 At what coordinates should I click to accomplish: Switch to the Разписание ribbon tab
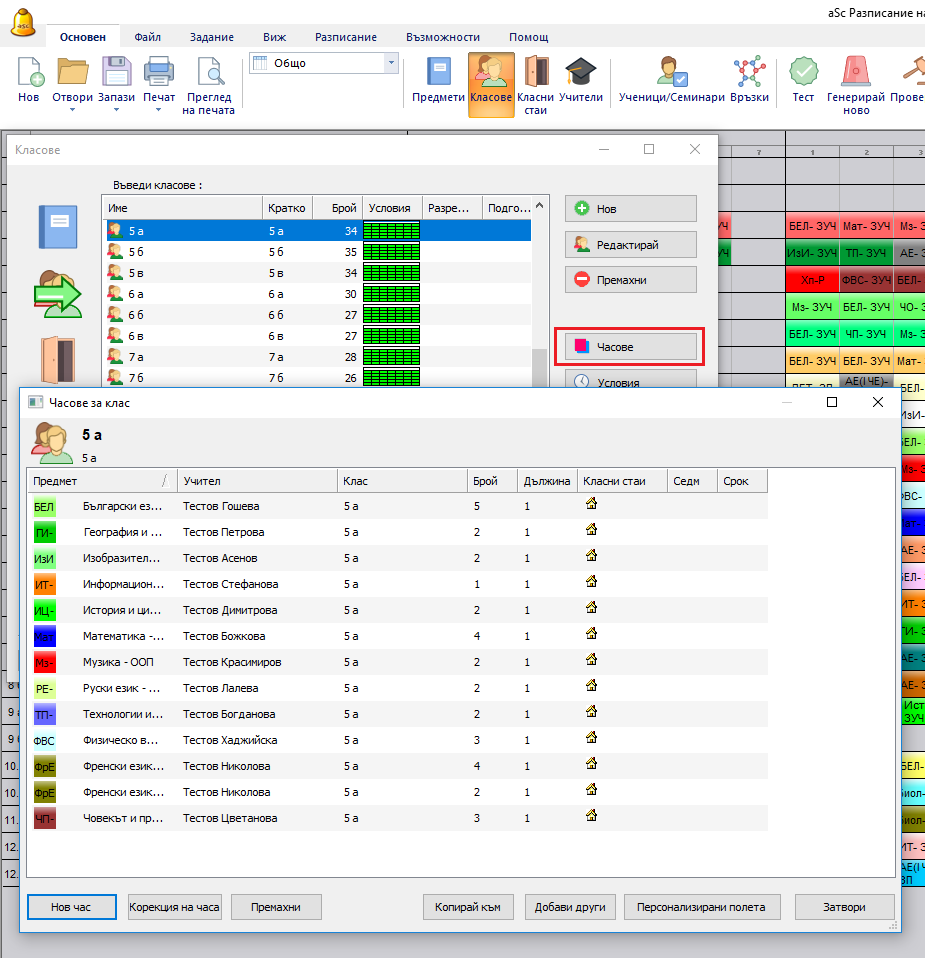346,37
